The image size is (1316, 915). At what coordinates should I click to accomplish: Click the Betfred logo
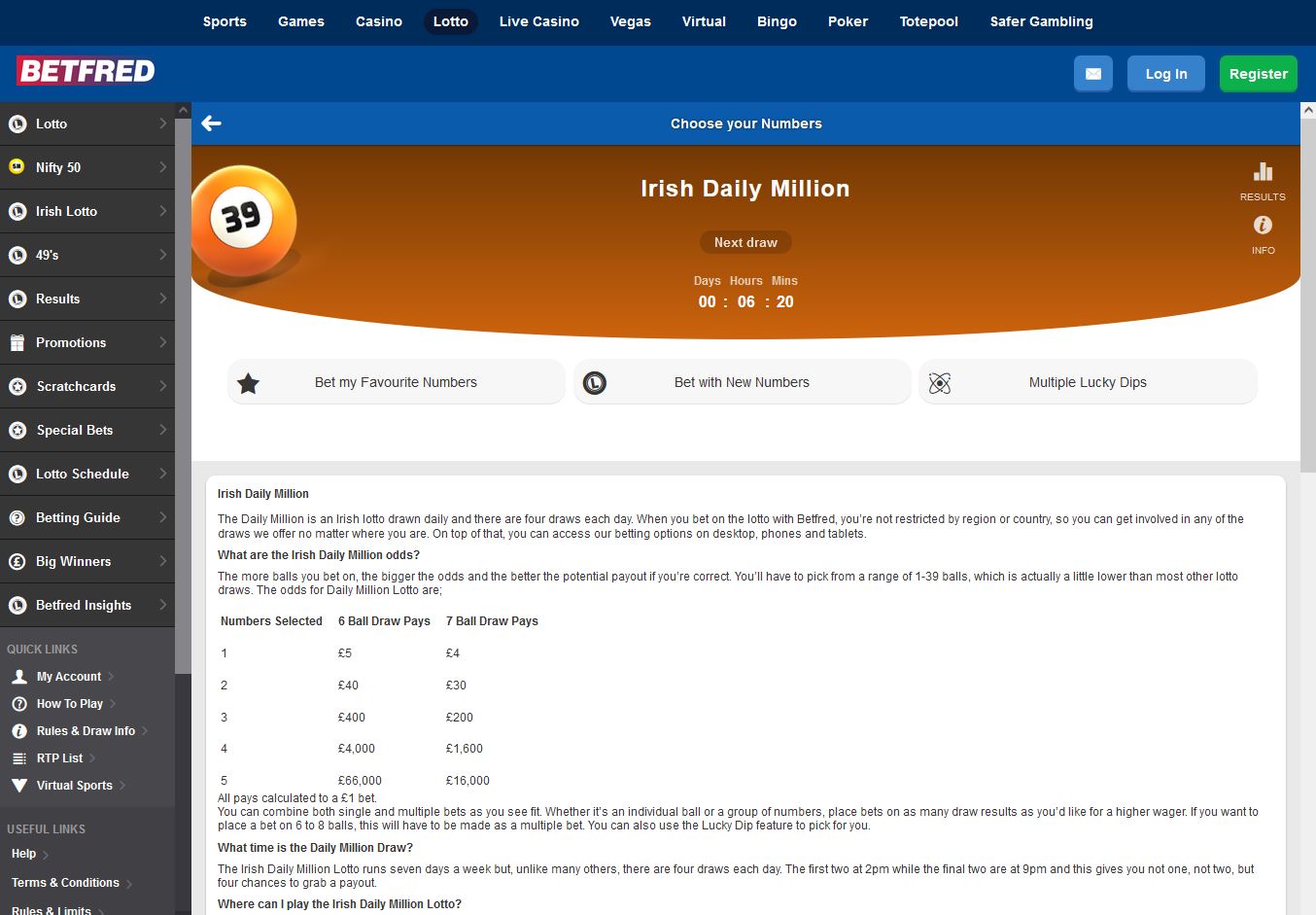[86, 71]
